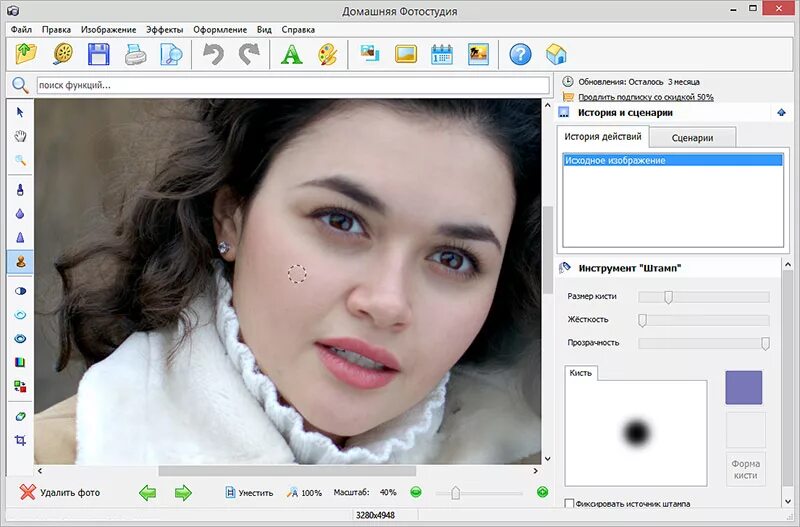Select the zoom magnifier tool in the left toolbar

coord(20,160)
